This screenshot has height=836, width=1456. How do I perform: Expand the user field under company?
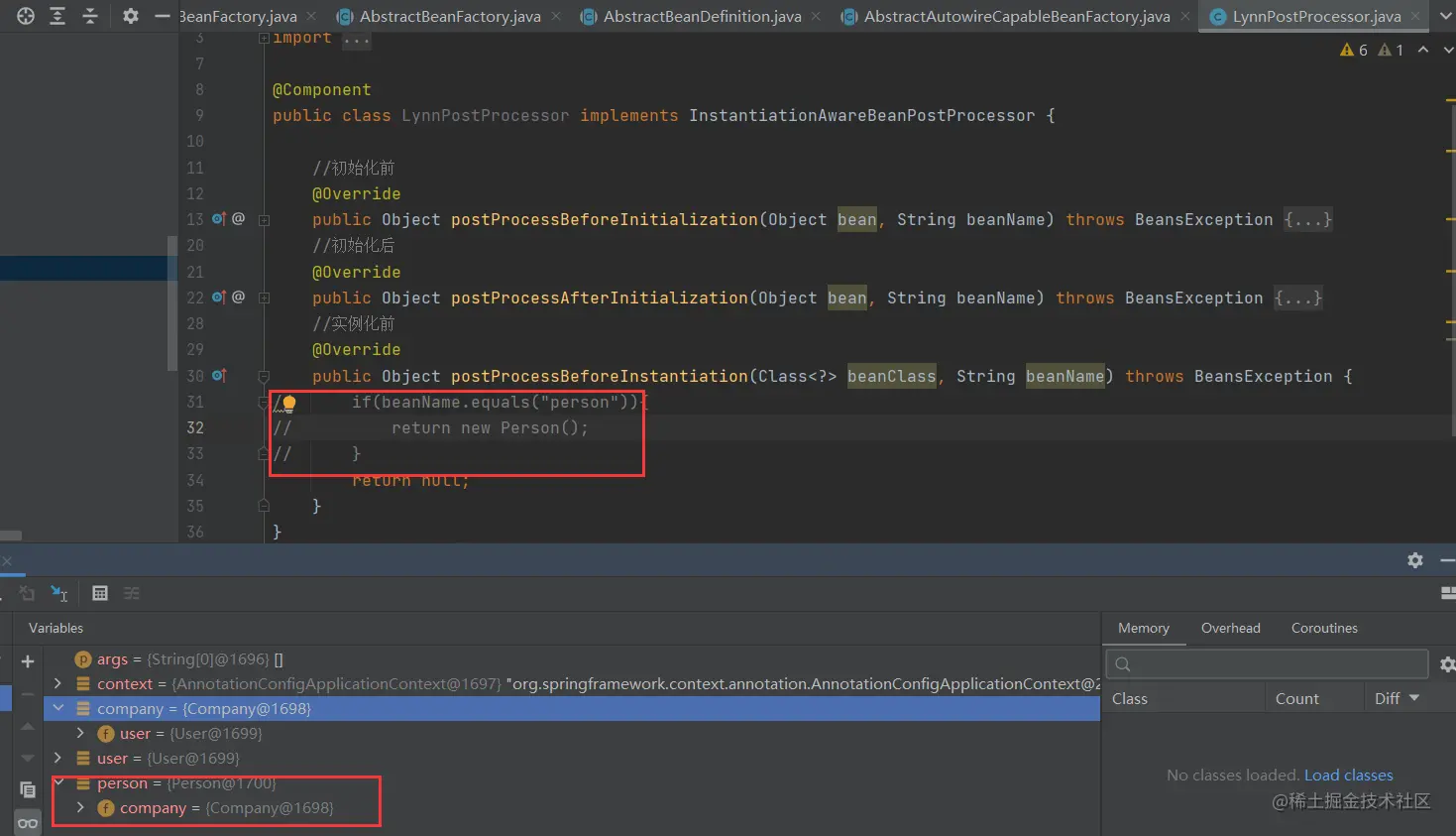pos(80,733)
